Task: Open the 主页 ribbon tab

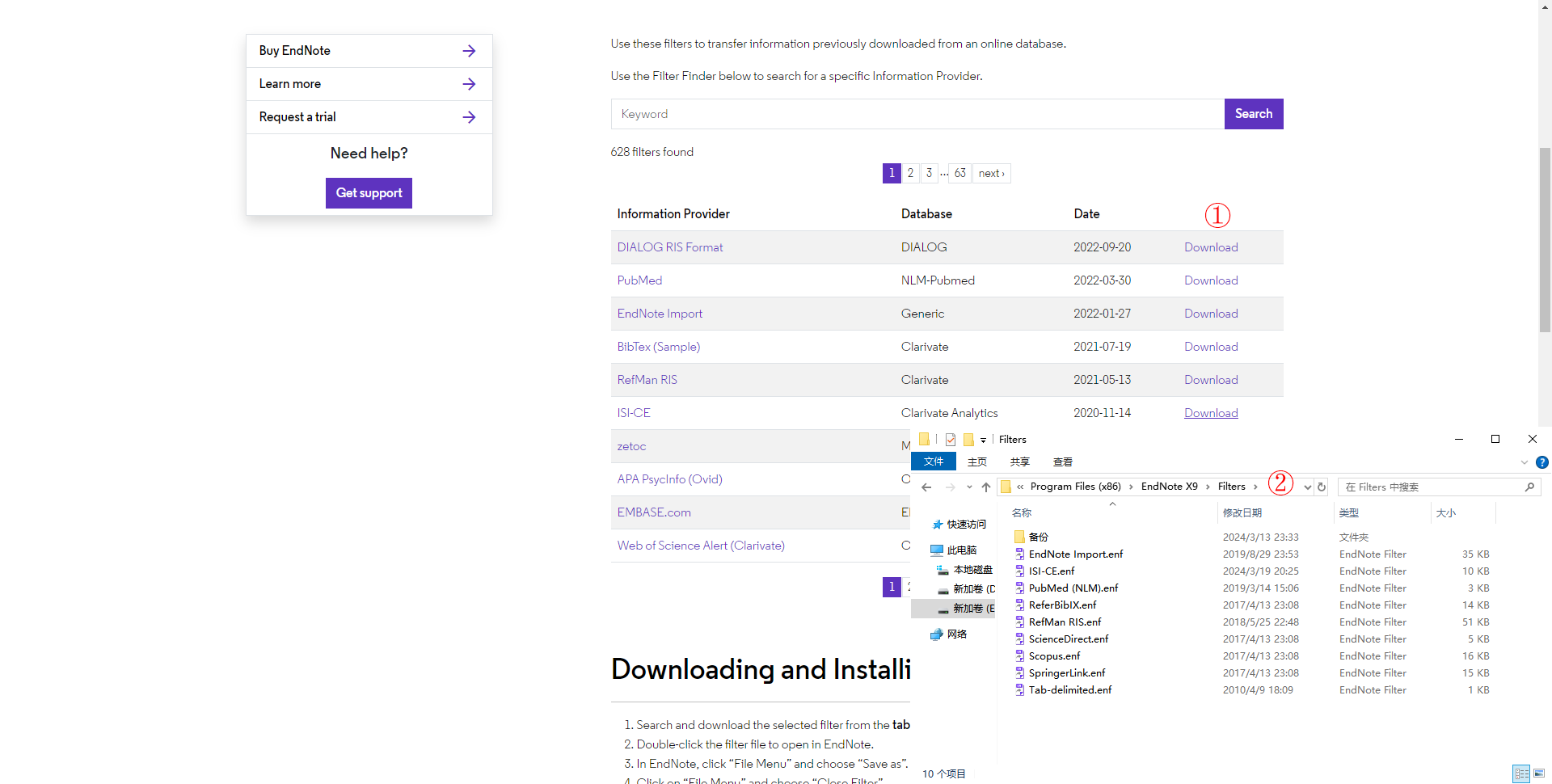Action: click(977, 462)
